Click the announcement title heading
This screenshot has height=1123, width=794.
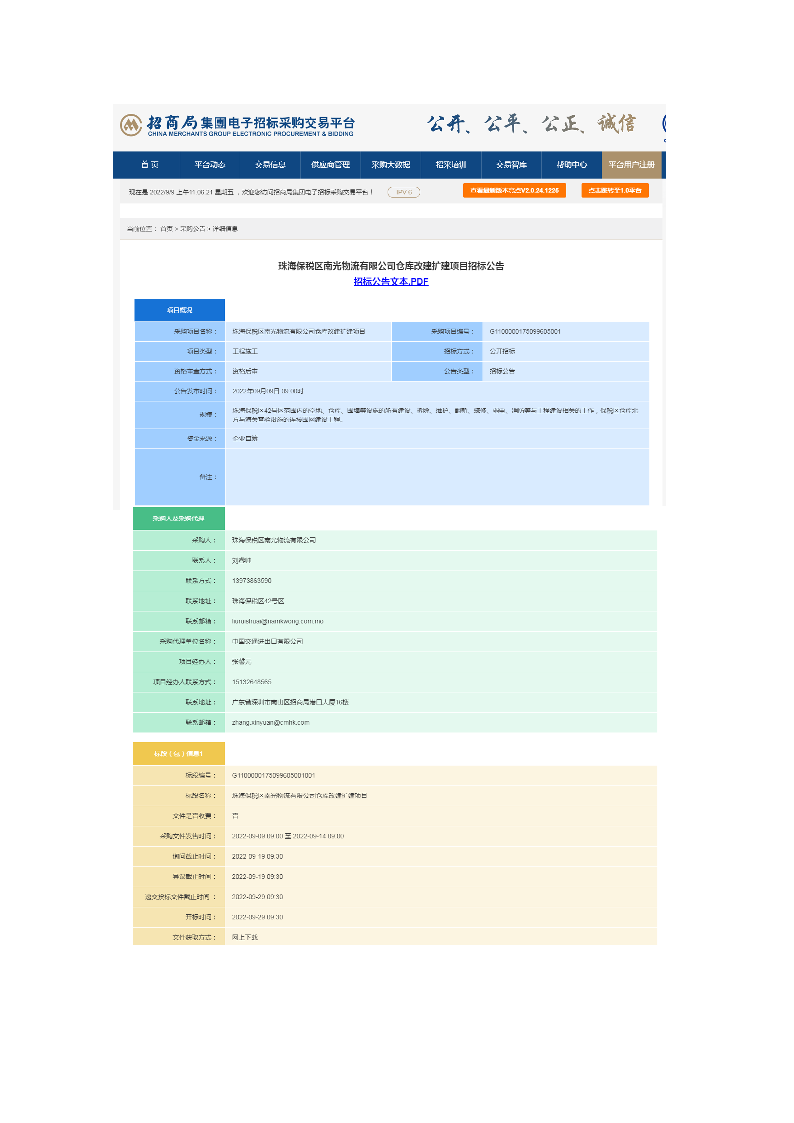tap(391, 266)
